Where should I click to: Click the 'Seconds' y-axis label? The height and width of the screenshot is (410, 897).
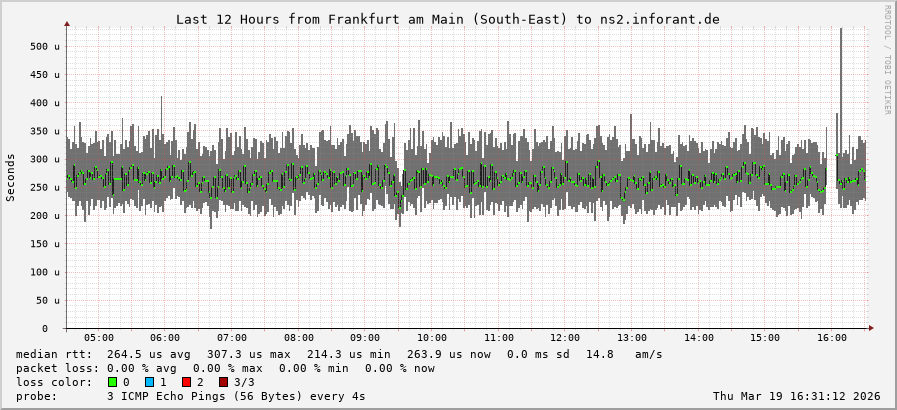pyautogui.click(x=11, y=178)
